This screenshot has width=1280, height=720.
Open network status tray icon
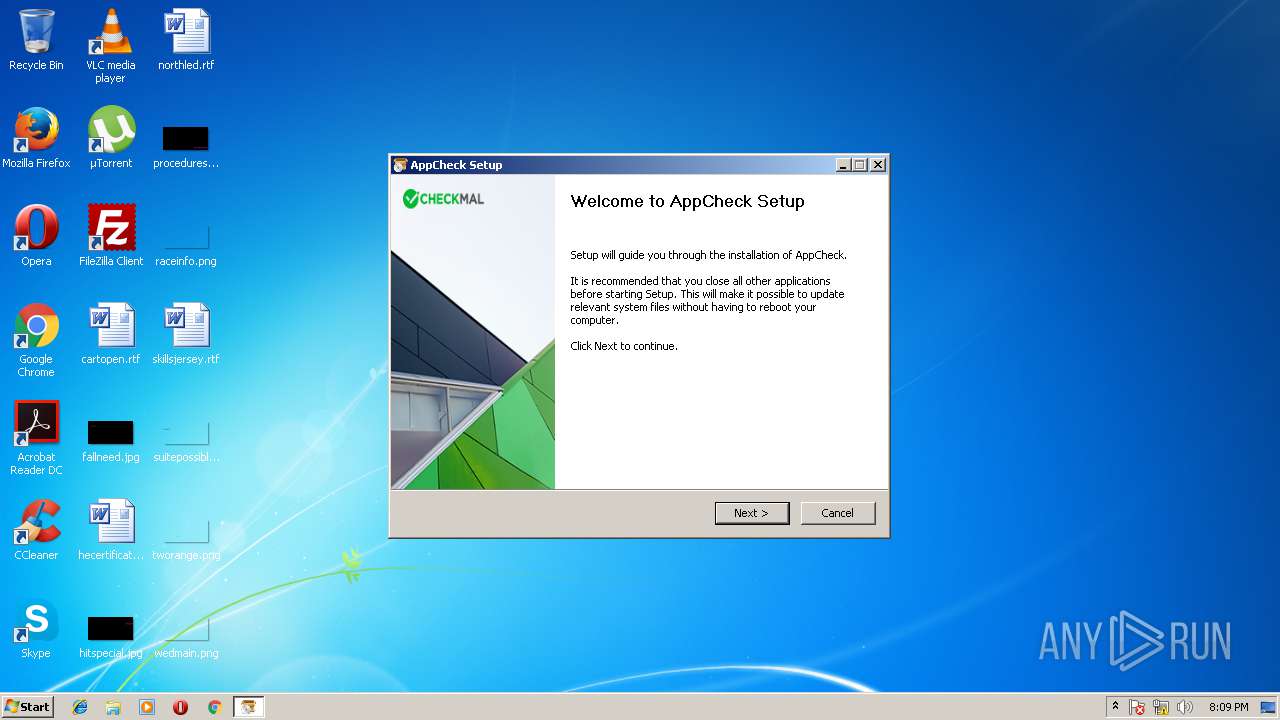pyautogui.click(x=1161, y=707)
